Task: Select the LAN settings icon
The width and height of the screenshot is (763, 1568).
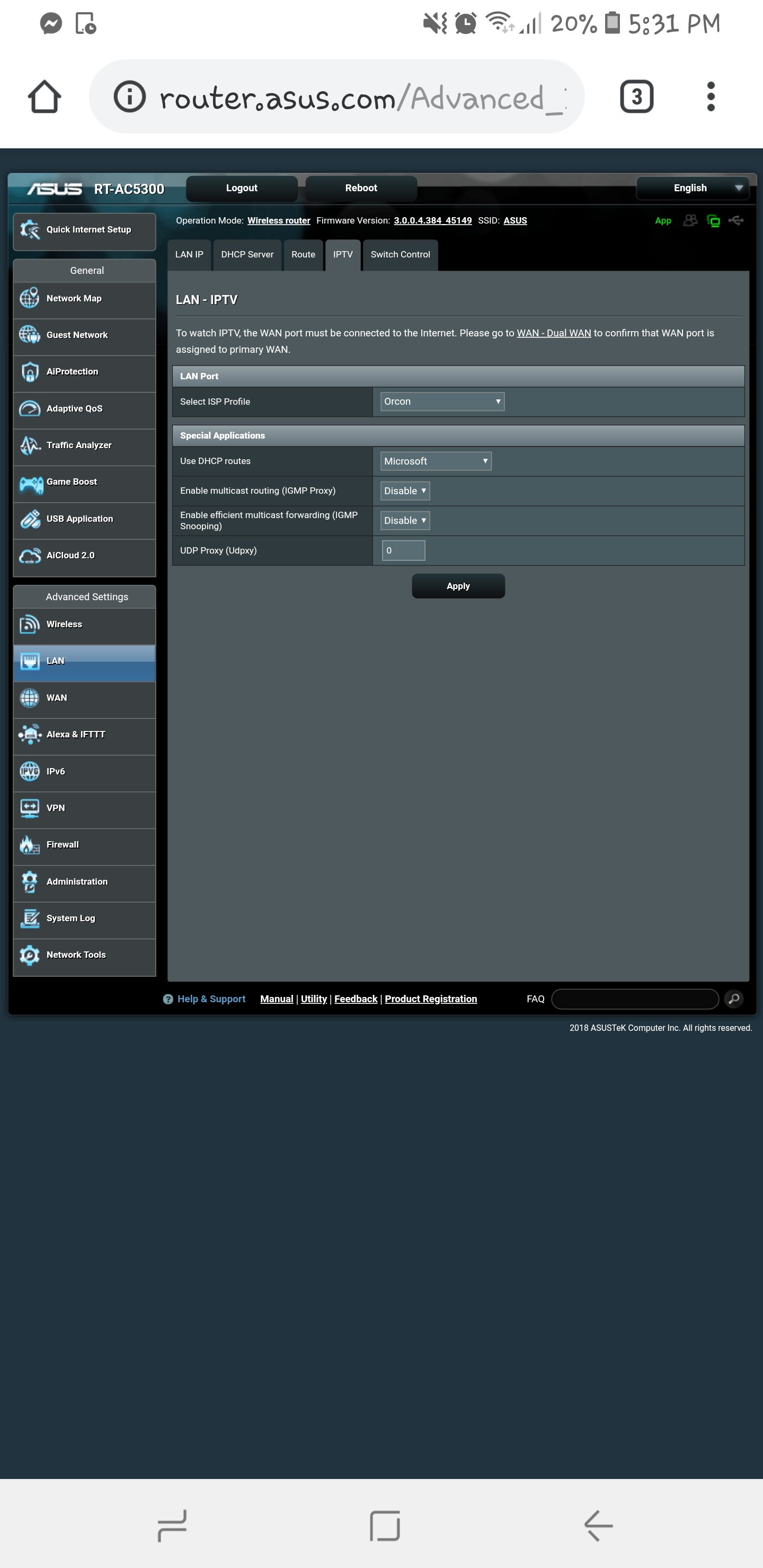Action: click(x=29, y=662)
